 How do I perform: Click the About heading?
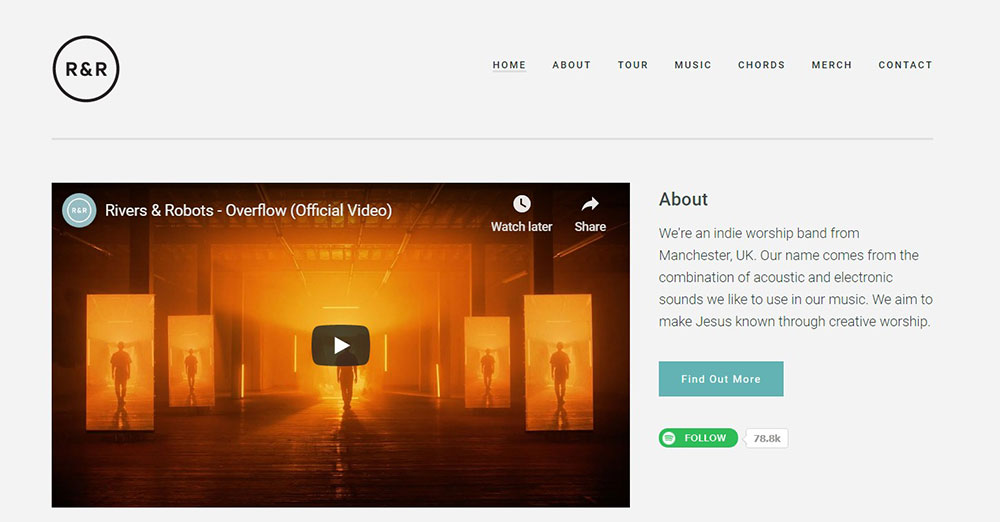coord(683,199)
